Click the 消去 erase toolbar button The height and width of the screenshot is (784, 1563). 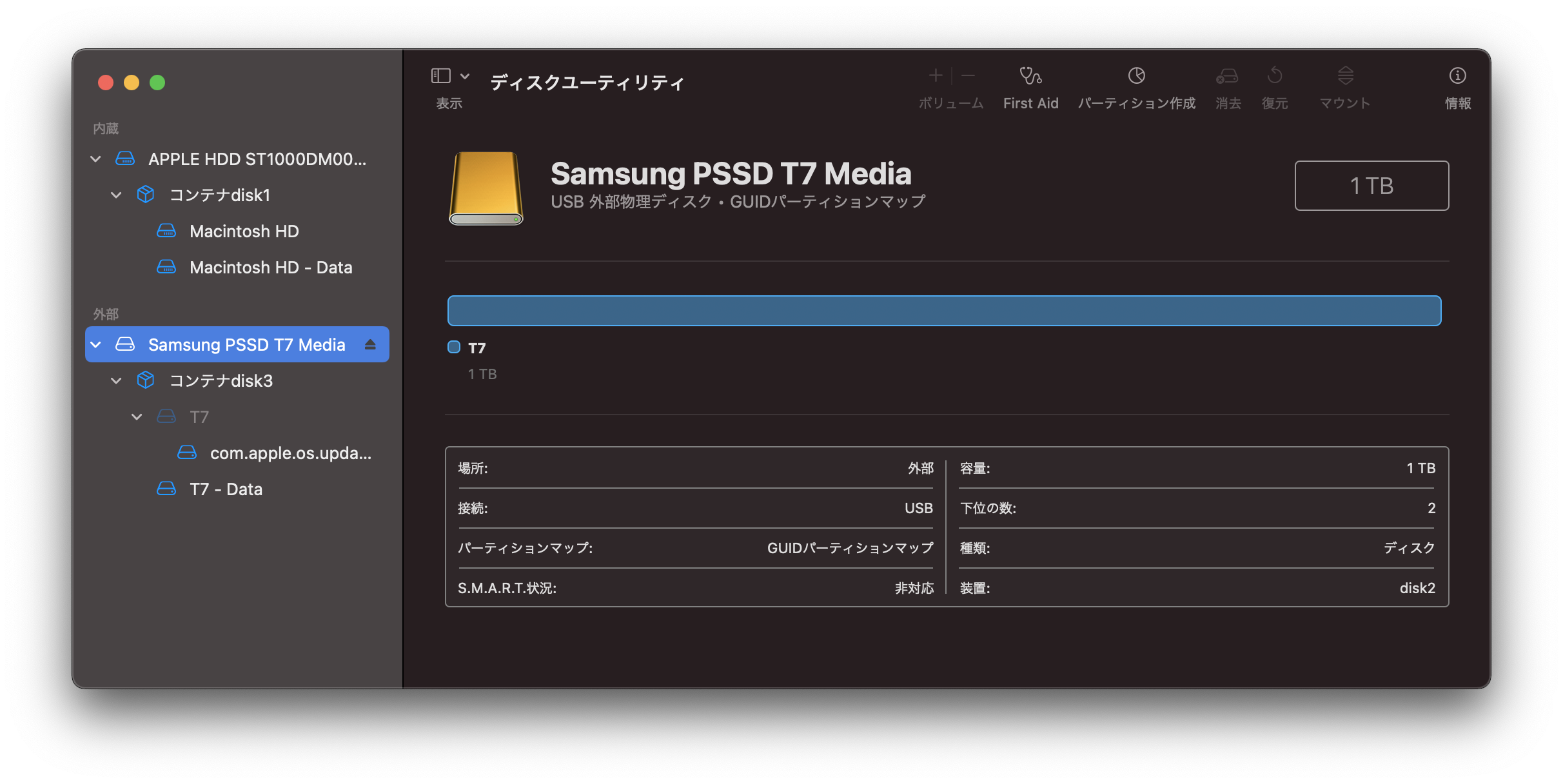pyautogui.click(x=1227, y=76)
